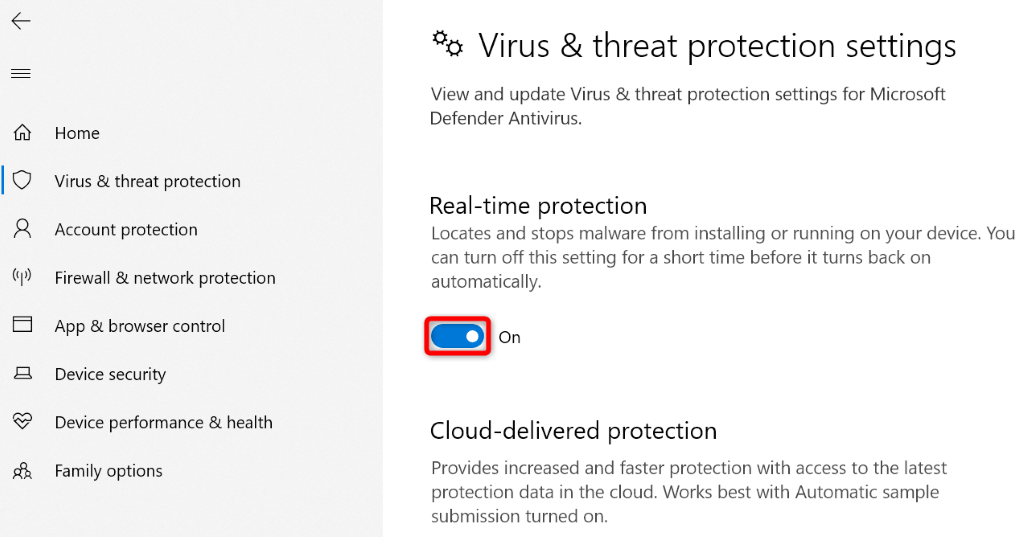Select Virus & threat protection menu item

(x=147, y=181)
